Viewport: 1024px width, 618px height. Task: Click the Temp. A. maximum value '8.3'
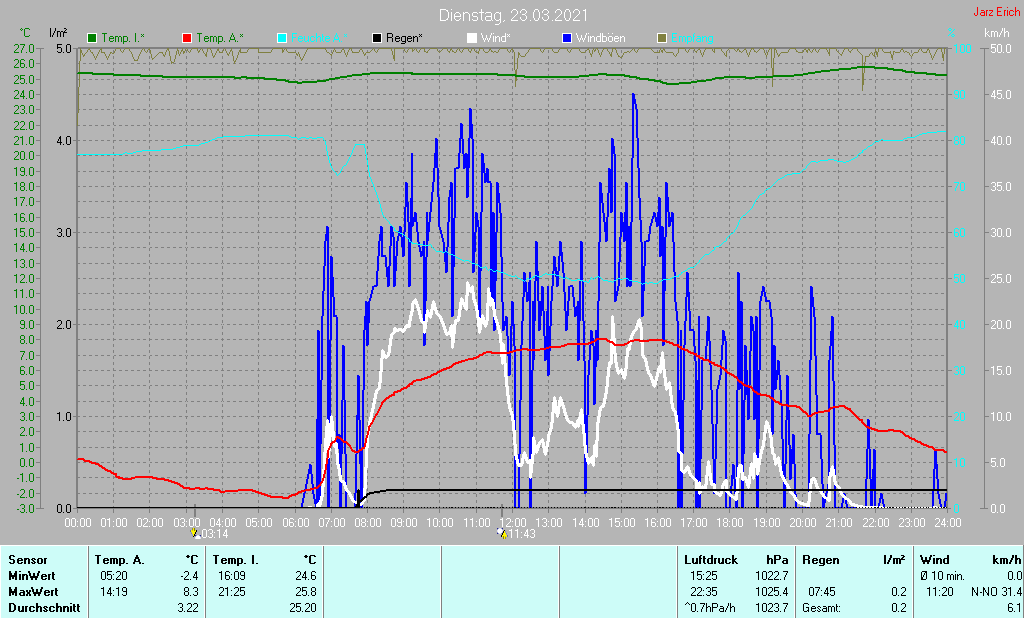[190, 592]
